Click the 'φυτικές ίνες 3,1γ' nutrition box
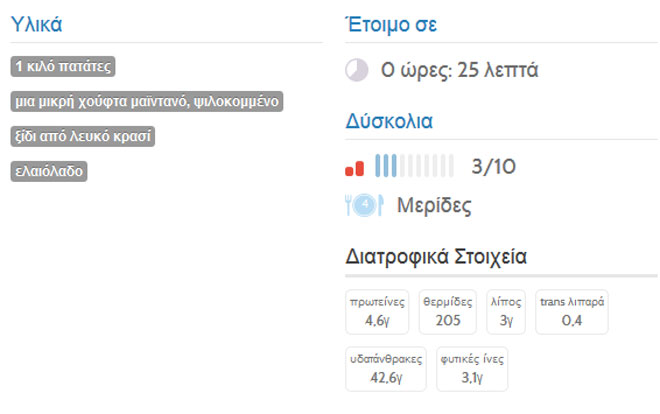This screenshot has width=660, height=414. click(x=472, y=367)
